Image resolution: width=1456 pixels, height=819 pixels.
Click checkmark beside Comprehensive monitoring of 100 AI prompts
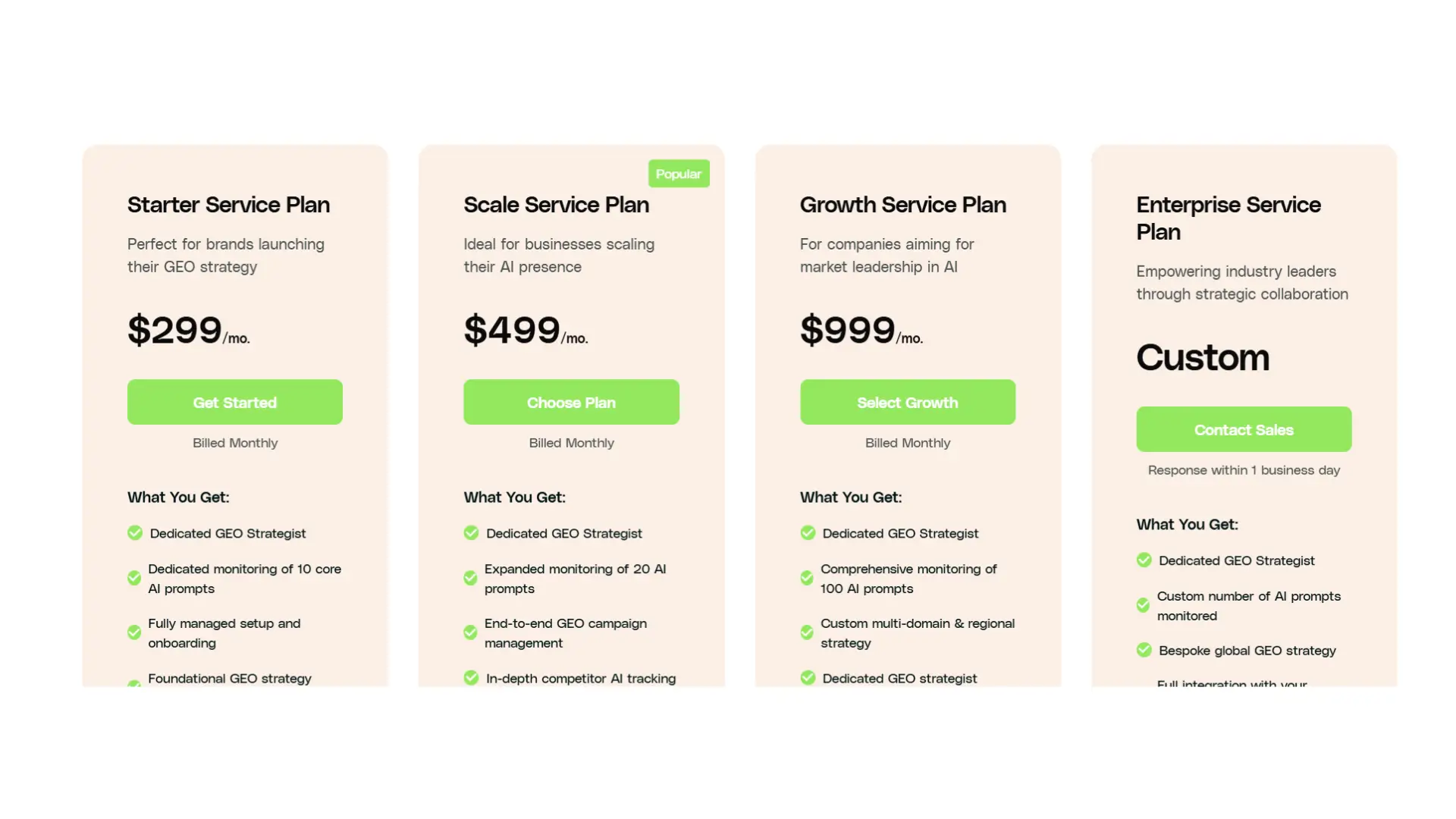807,578
